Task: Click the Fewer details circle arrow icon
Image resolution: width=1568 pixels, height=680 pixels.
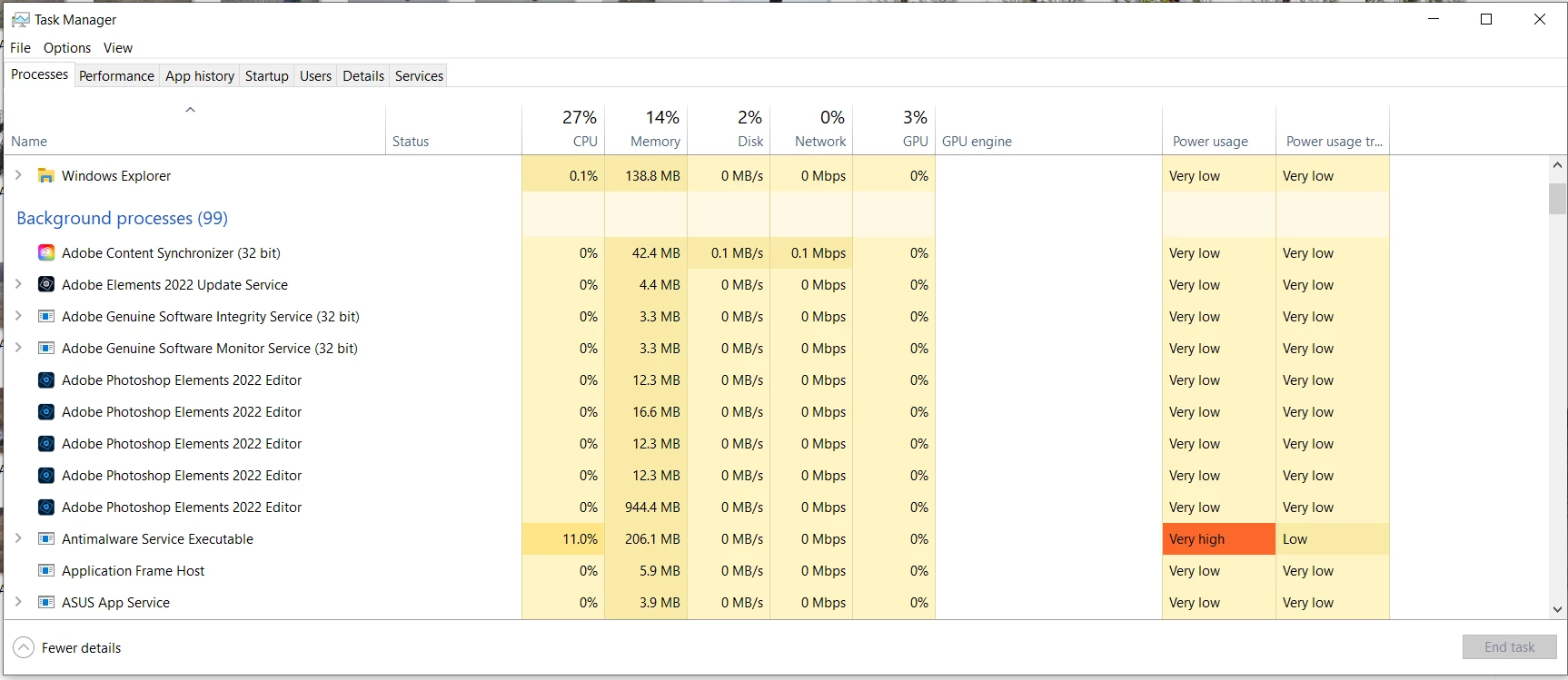Action: [x=24, y=647]
